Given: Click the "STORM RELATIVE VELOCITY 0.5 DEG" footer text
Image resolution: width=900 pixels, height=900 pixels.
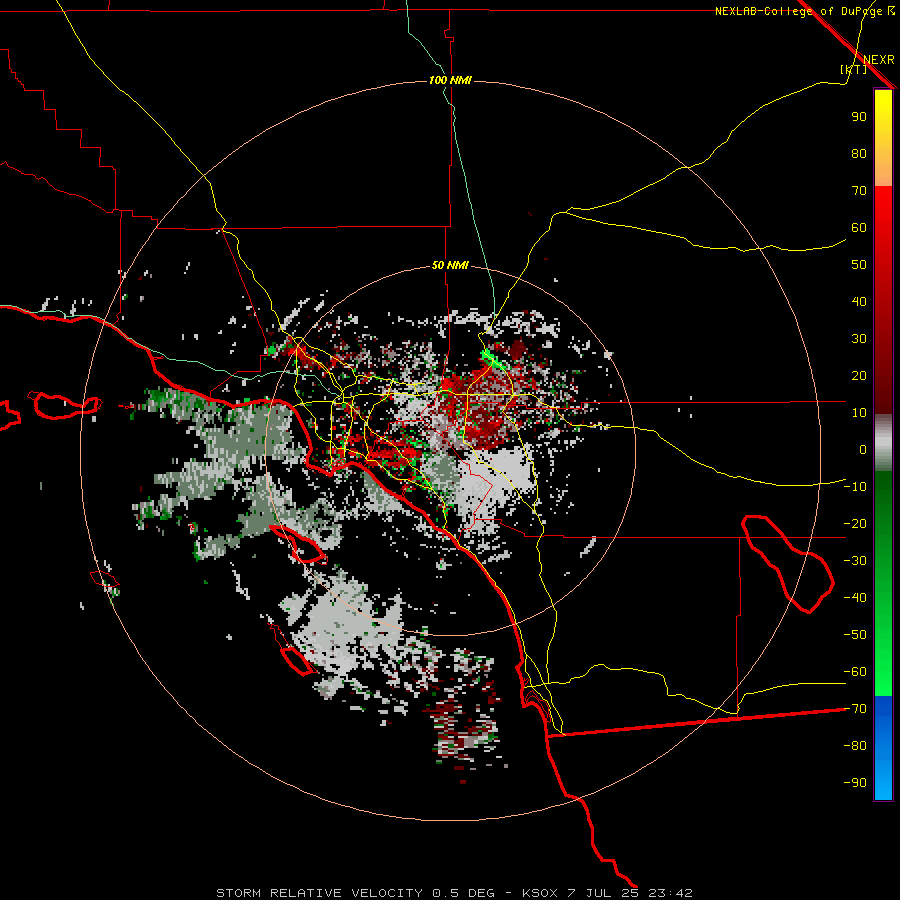Looking at the screenshot, I should (x=355, y=893).
